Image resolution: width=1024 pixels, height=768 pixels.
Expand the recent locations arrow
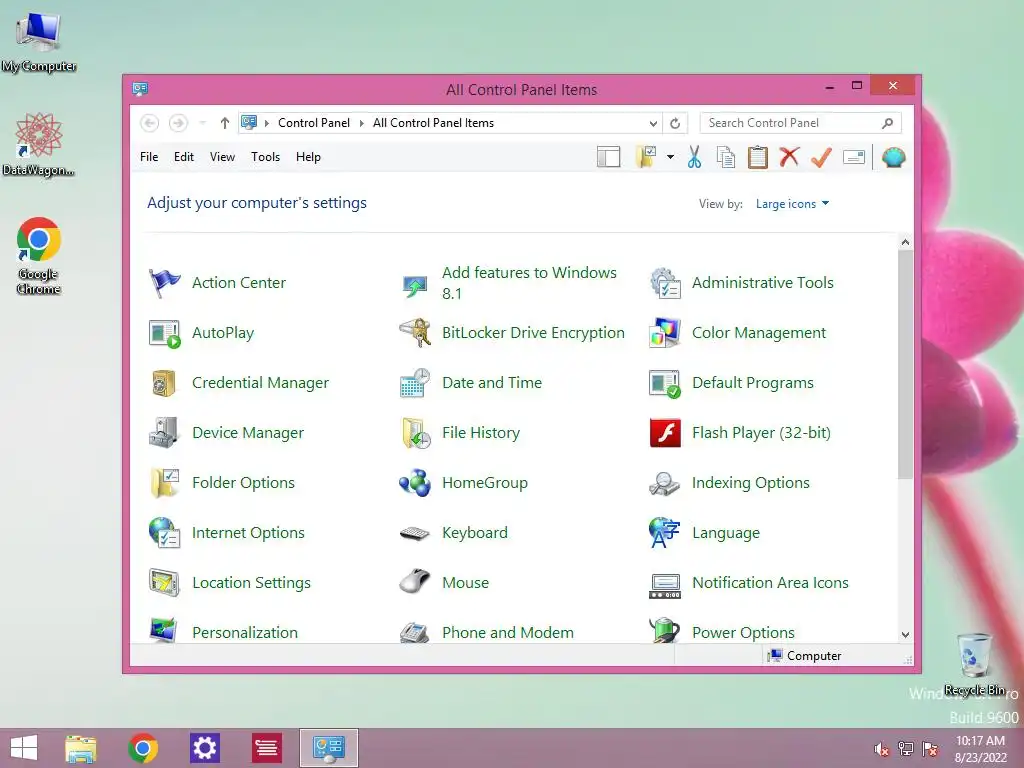point(202,123)
